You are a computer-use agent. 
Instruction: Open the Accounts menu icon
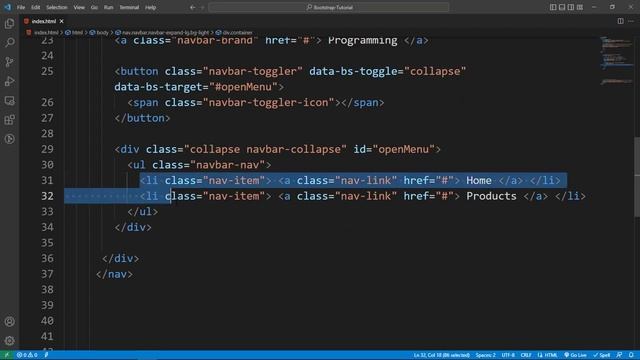[9, 322]
